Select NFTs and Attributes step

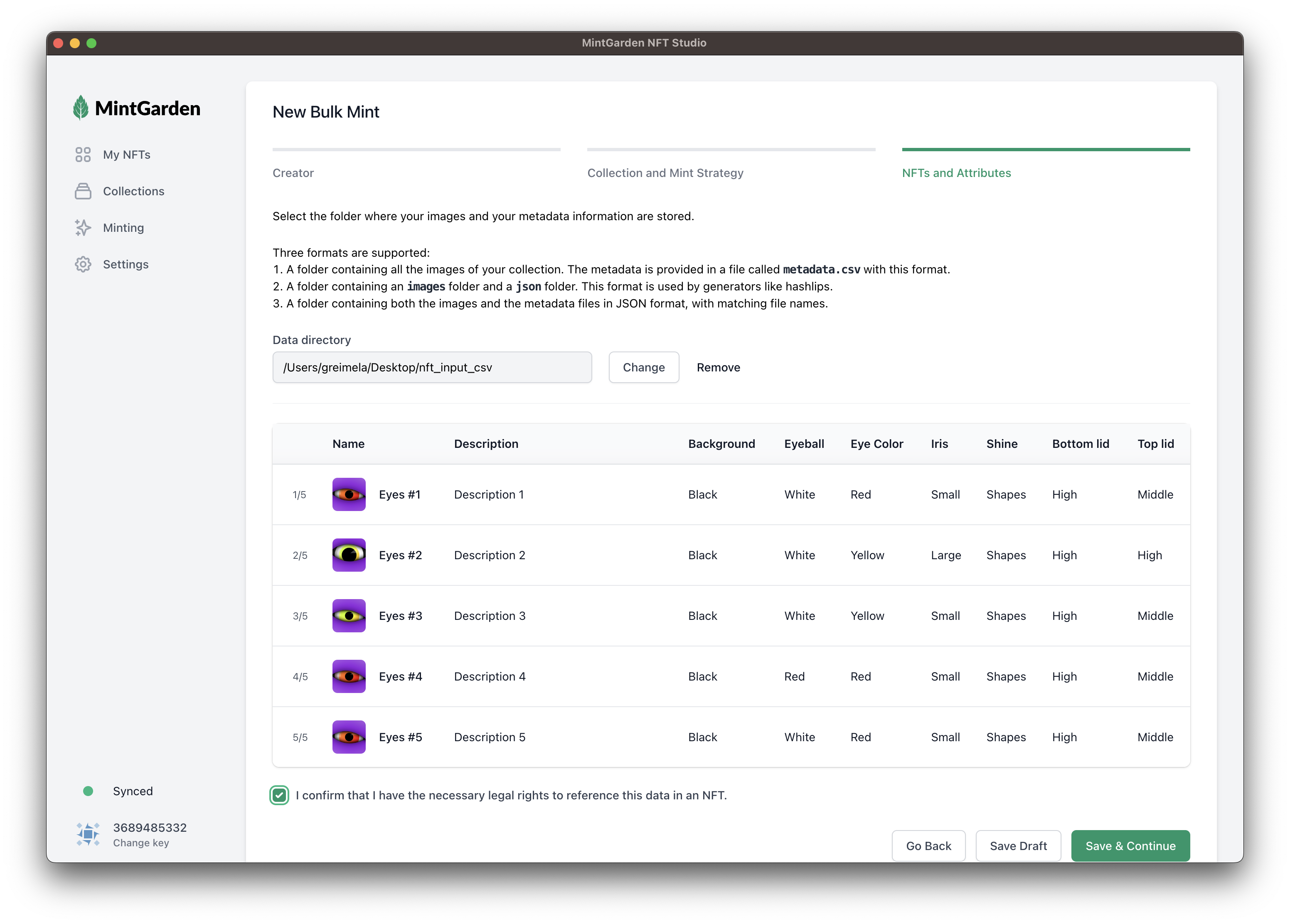[956, 173]
